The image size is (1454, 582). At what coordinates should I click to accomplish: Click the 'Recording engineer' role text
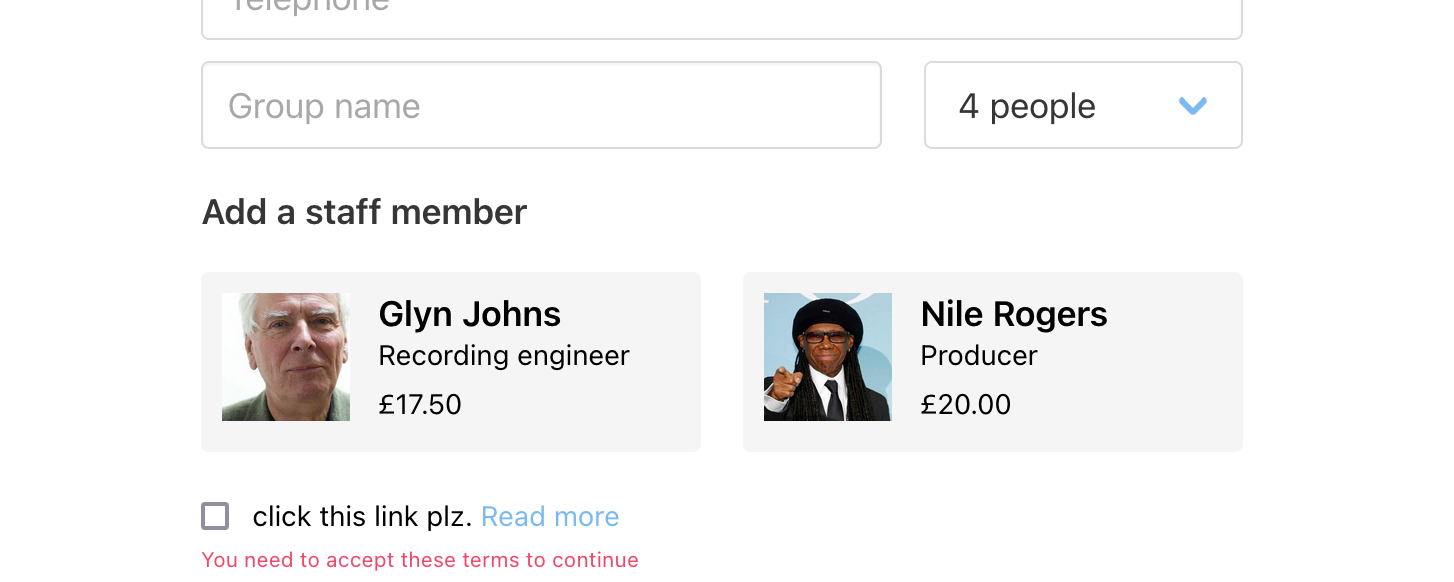tap(504, 356)
